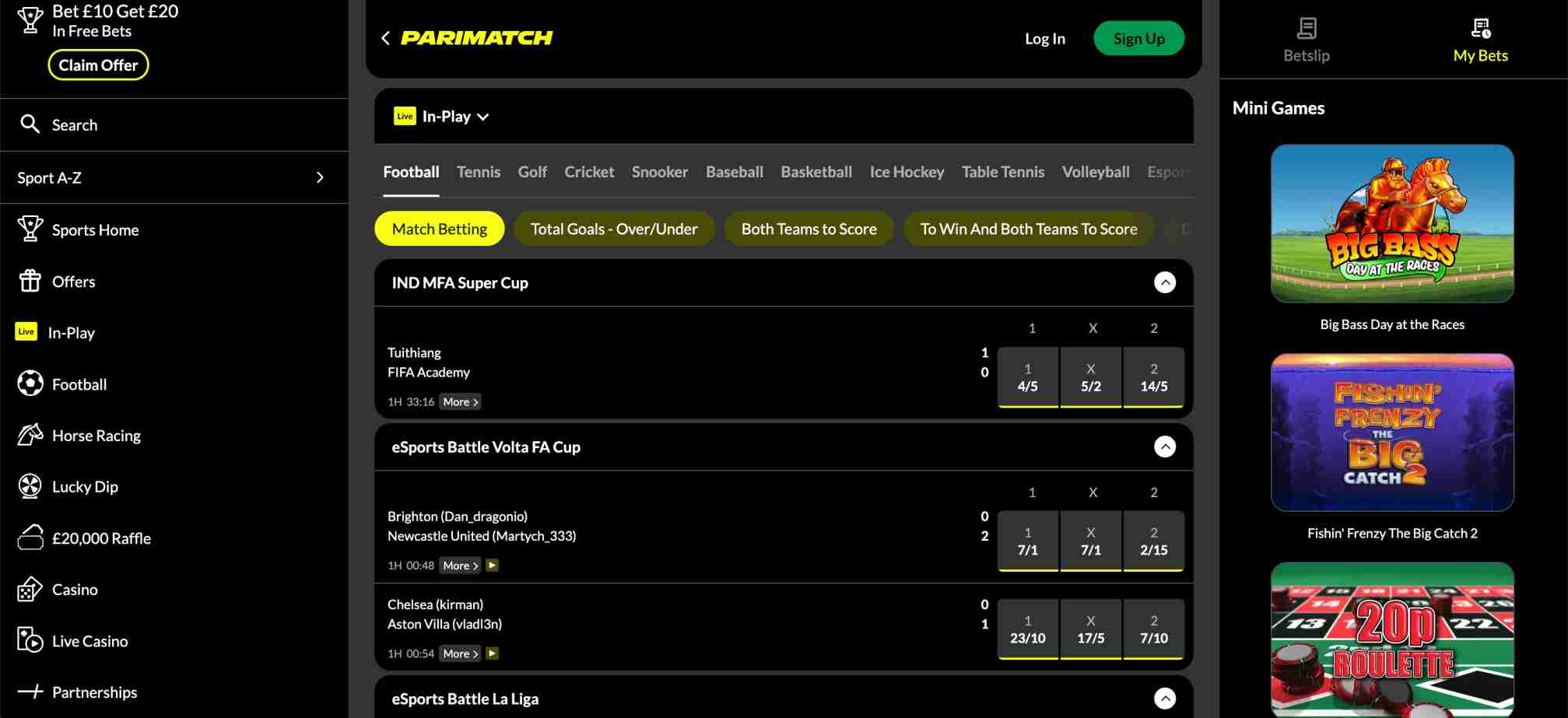
Task: Open the 20p Roulette game thumbnail
Action: pyautogui.click(x=1392, y=639)
